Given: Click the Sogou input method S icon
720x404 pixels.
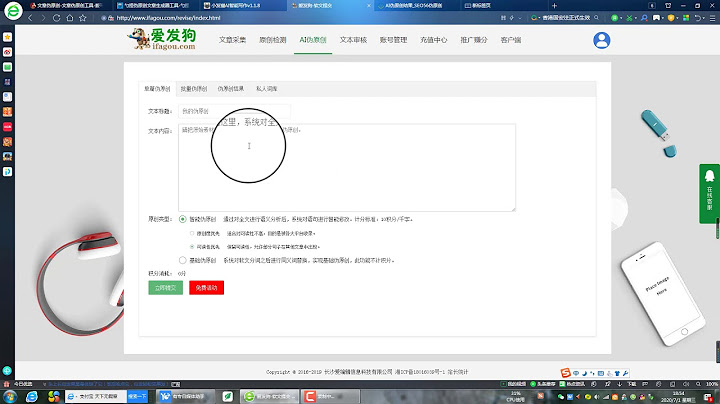Looking at the screenshot, I should click(566, 373).
